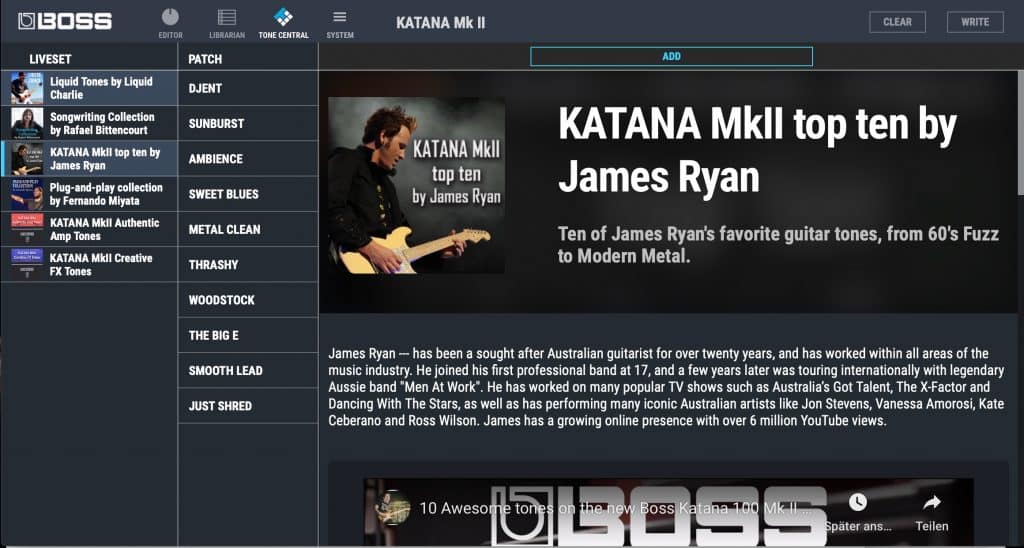Select the JUST SHRED patch
The image size is (1024, 548).
pos(248,406)
